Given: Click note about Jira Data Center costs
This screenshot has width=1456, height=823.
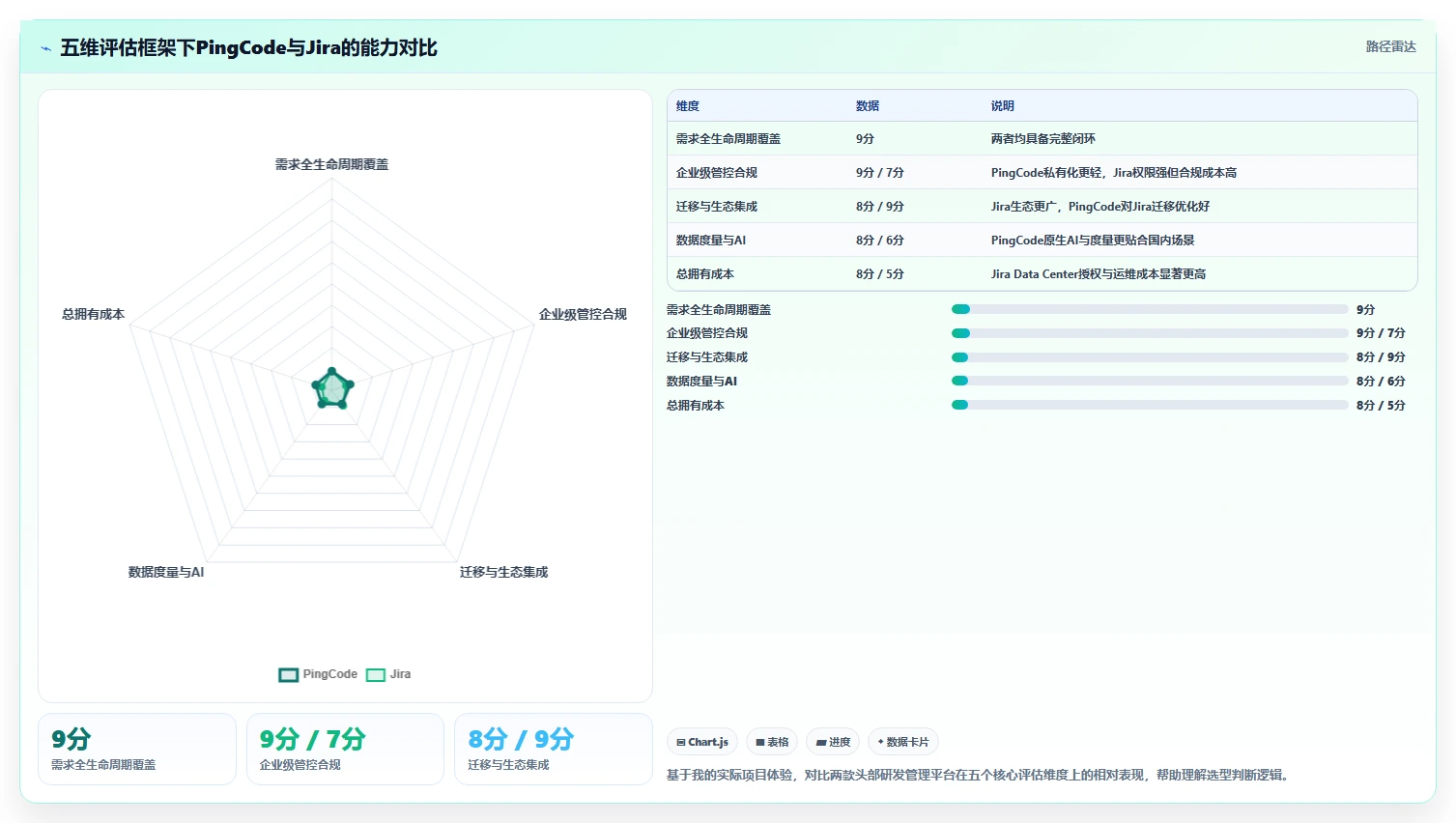Looking at the screenshot, I should (x=1099, y=274).
